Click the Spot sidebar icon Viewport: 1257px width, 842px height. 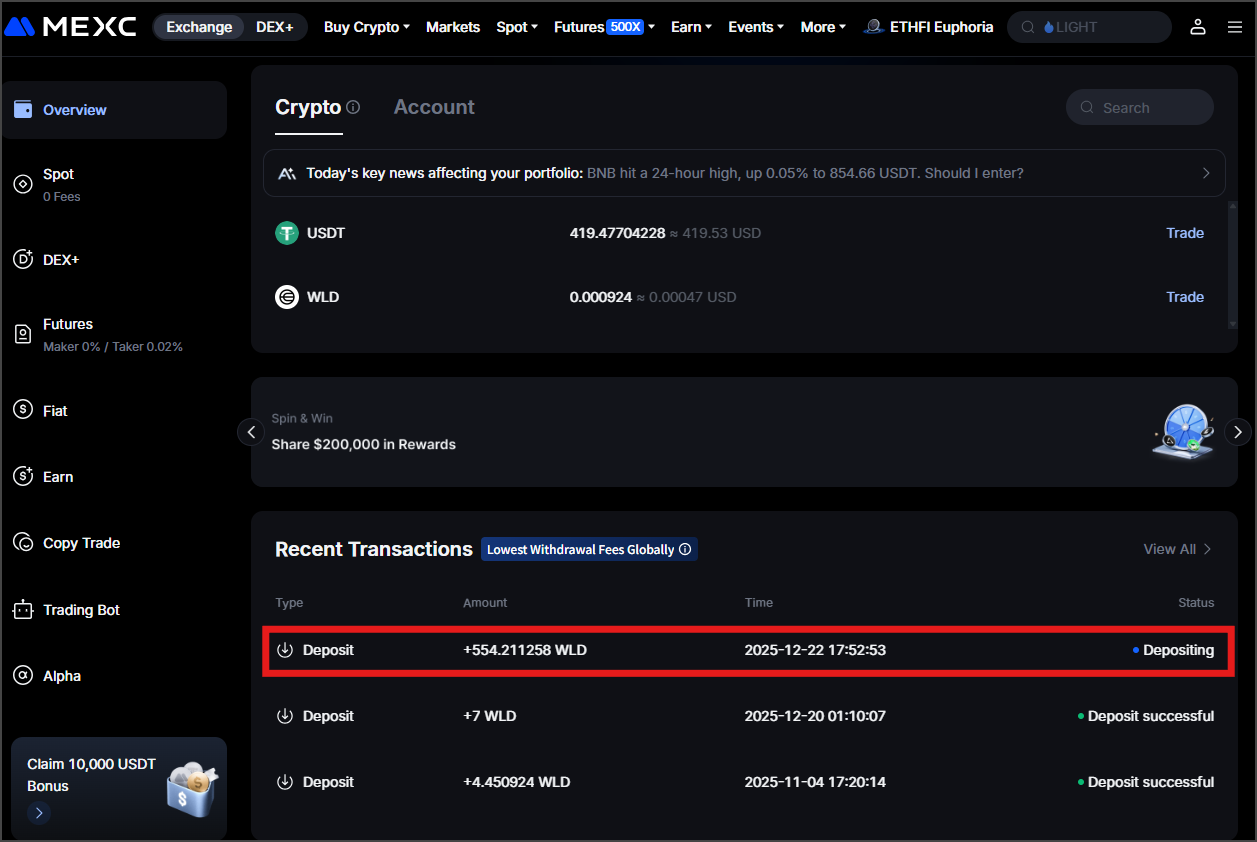(23, 184)
